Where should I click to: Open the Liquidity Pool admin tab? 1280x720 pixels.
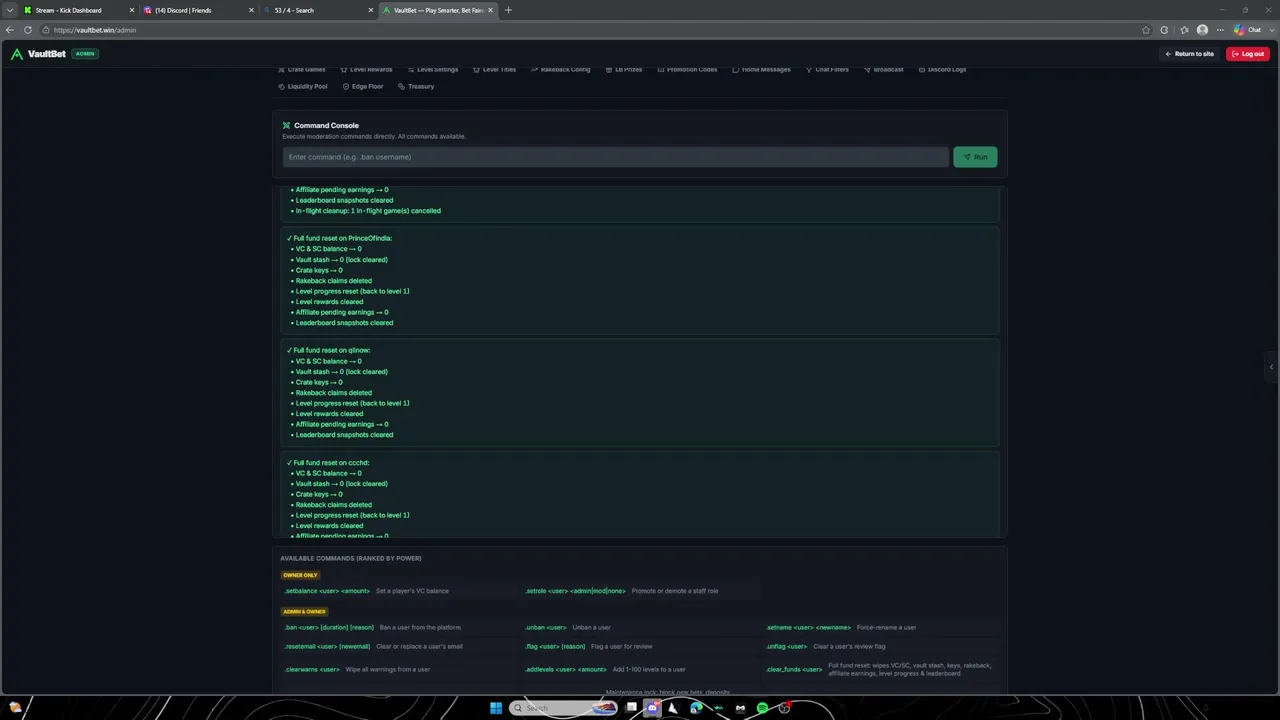coord(302,86)
